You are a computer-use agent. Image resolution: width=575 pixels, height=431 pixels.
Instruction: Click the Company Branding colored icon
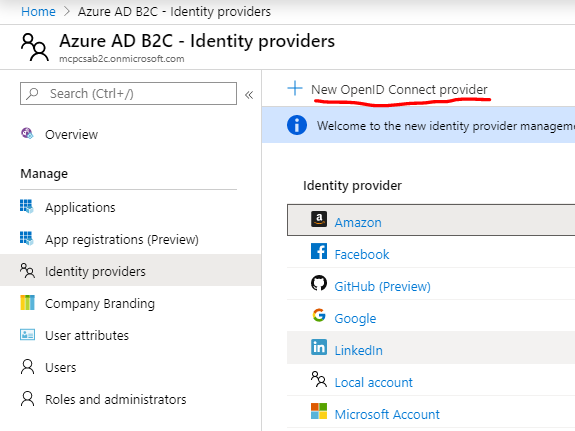28,303
